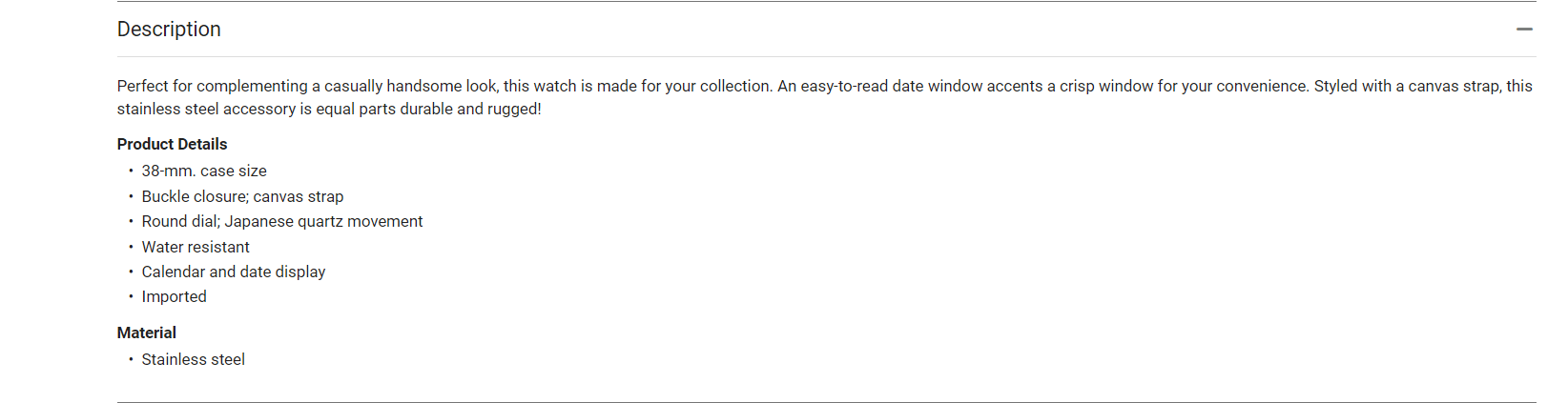Screen dimensions: 1568x403
Task: Click the Material heading
Action: 146,332
